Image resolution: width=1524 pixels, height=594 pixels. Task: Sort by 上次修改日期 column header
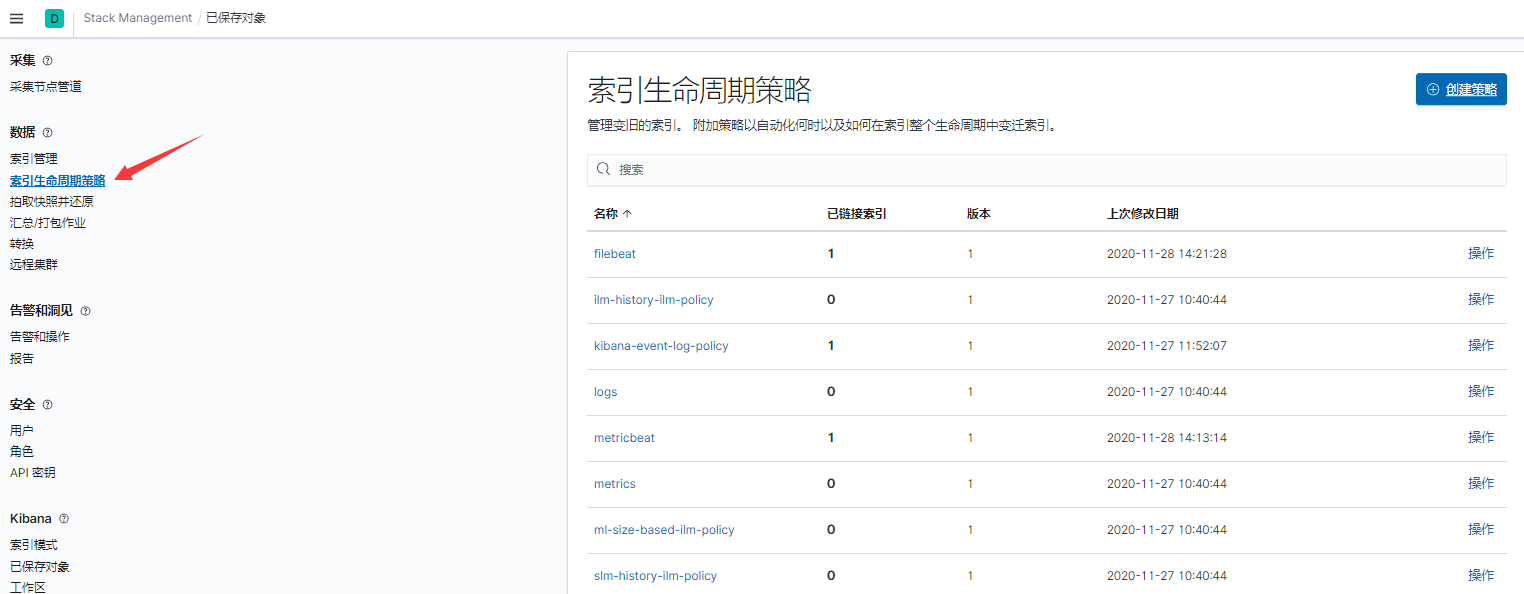1143,214
